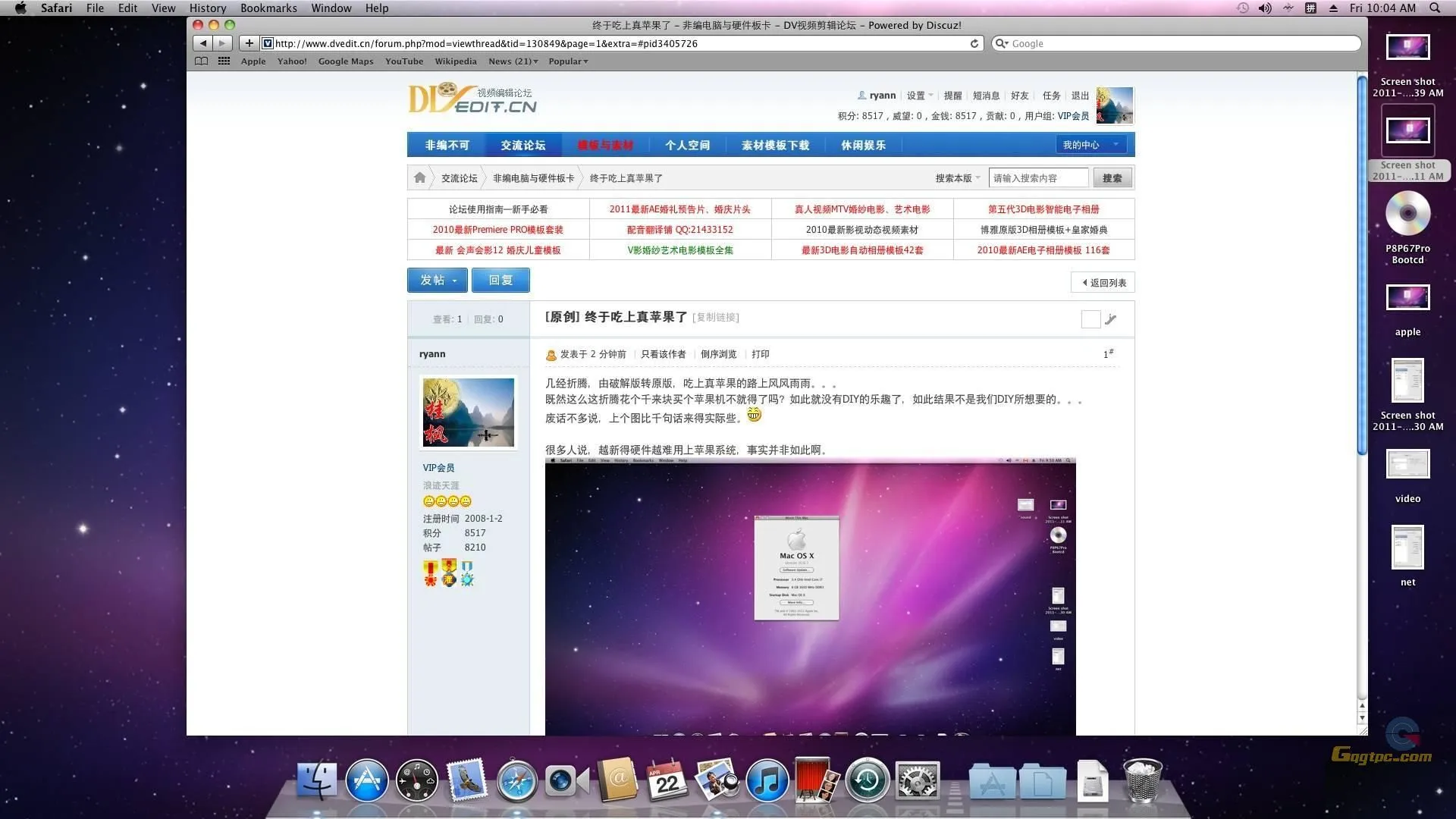Enable 倒序浏览 reverse post order
Viewport: 1456px width, 819px height.
(718, 354)
